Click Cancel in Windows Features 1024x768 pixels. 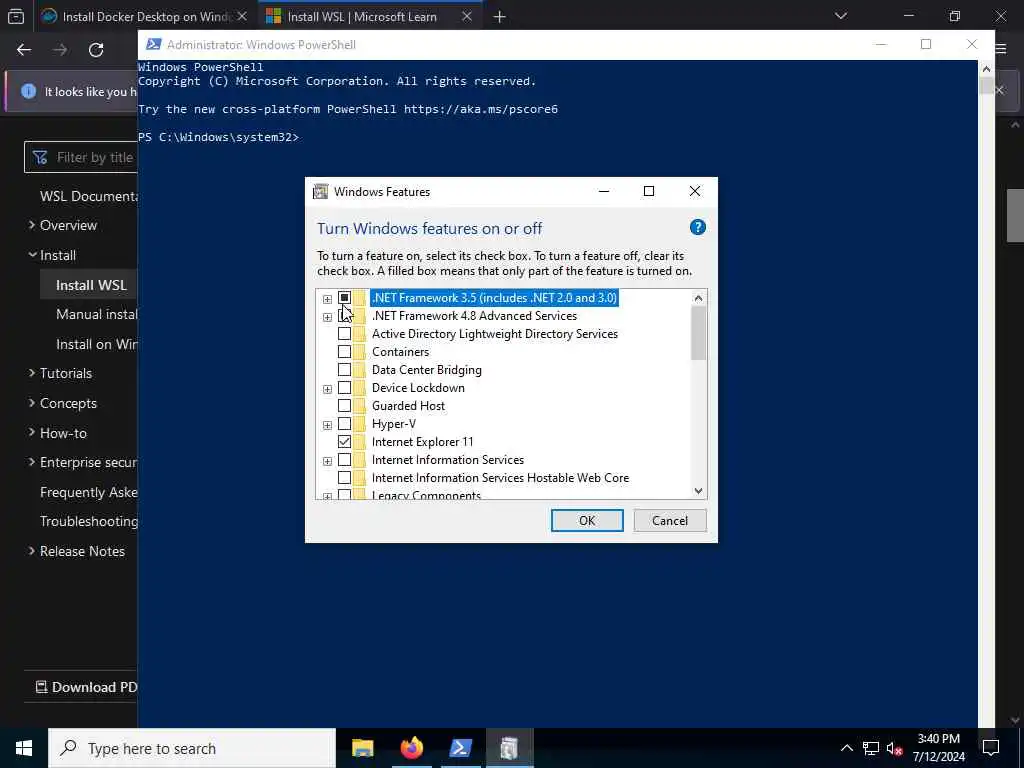(669, 520)
